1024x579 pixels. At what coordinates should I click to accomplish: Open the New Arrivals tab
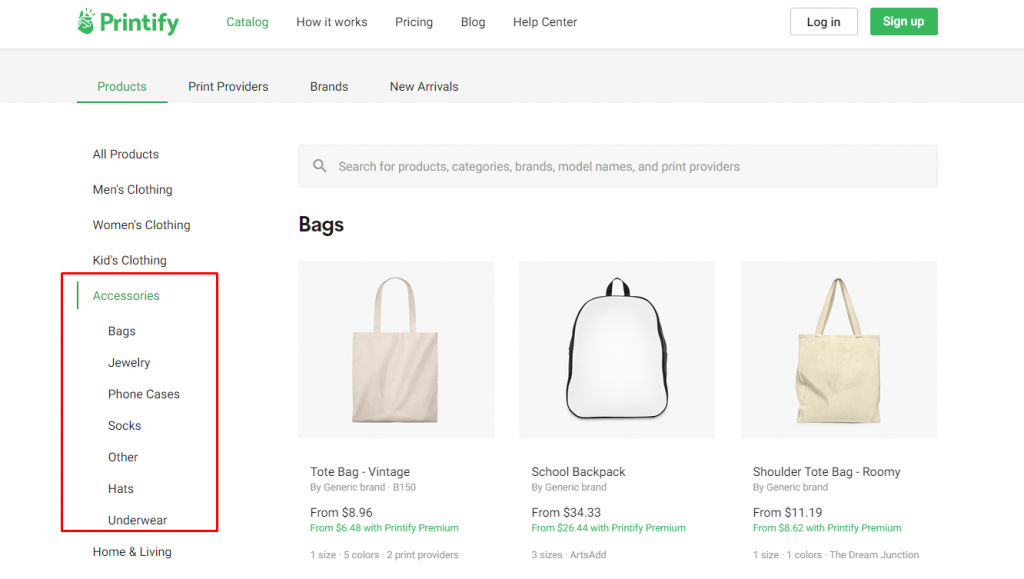(x=424, y=86)
